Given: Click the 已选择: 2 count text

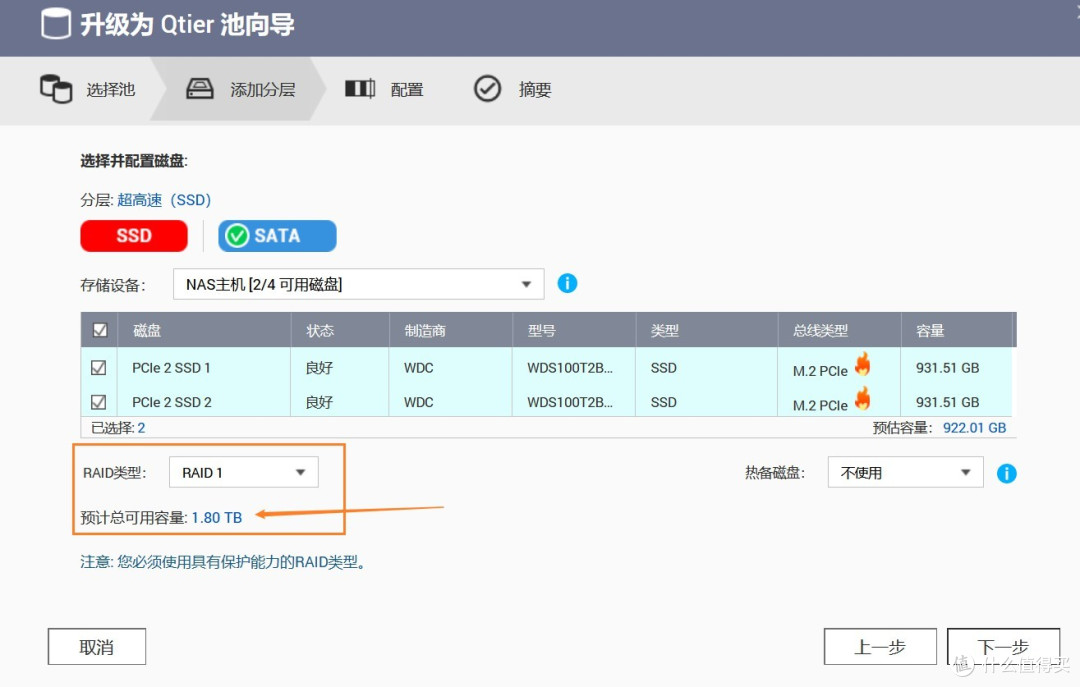Looking at the screenshot, I should 118,428.
